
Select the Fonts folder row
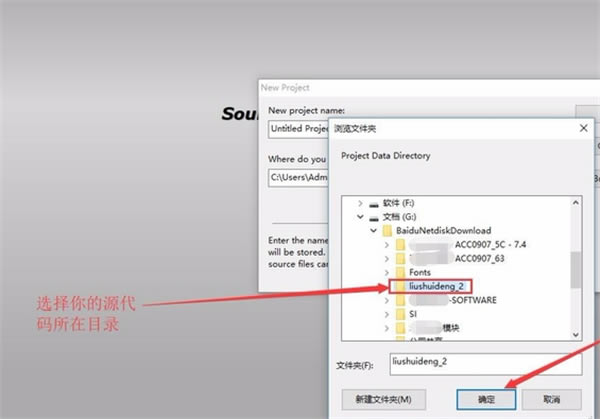(x=420, y=272)
